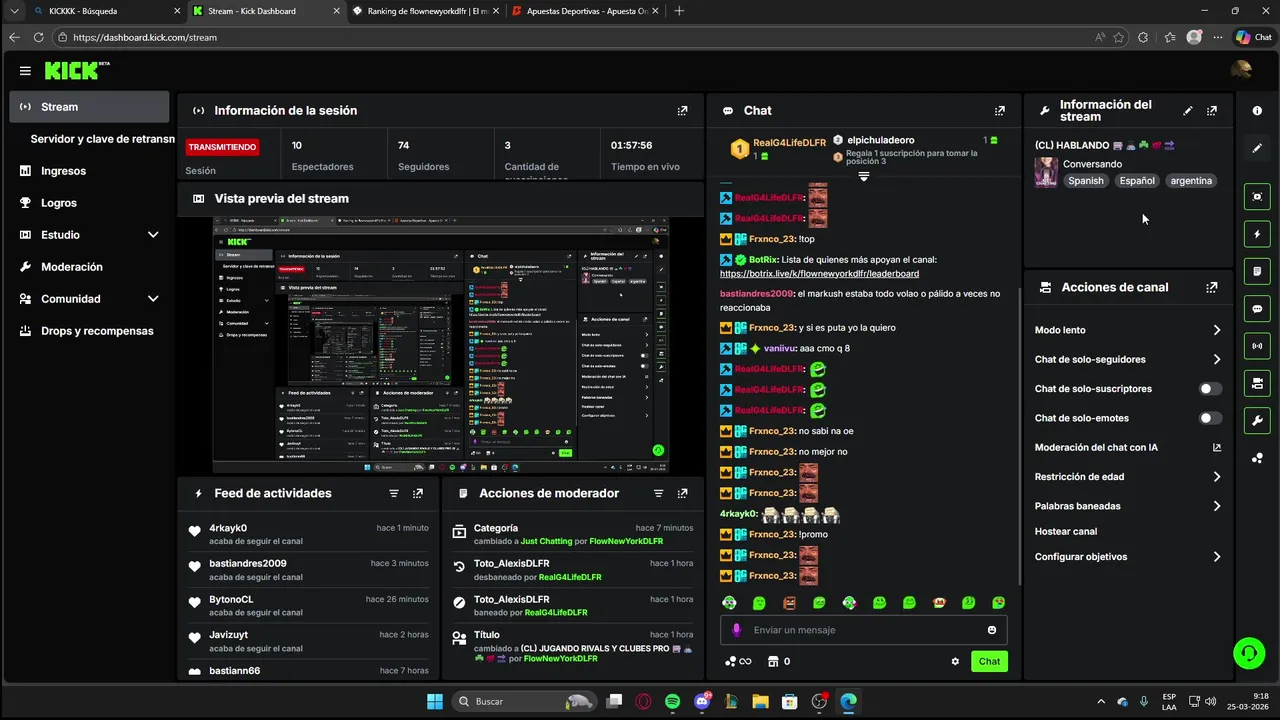Collapse the chat leaderboard arrow
The width and height of the screenshot is (1280, 720).
pos(864,176)
